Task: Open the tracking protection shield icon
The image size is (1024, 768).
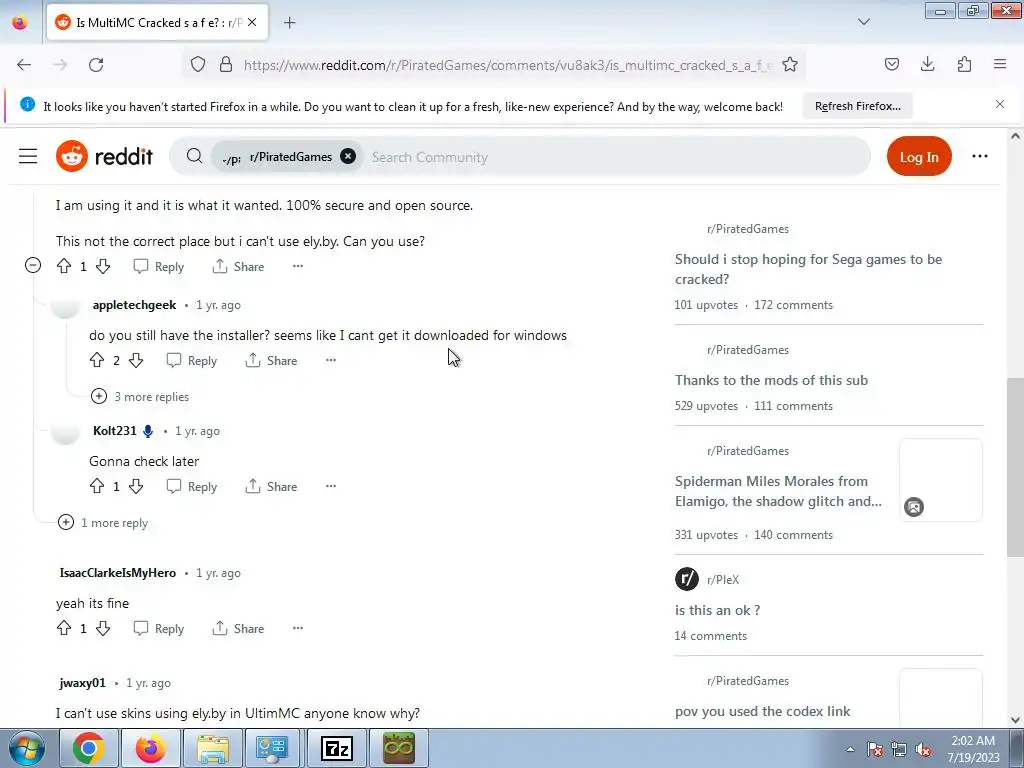Action: coord(198,65)
